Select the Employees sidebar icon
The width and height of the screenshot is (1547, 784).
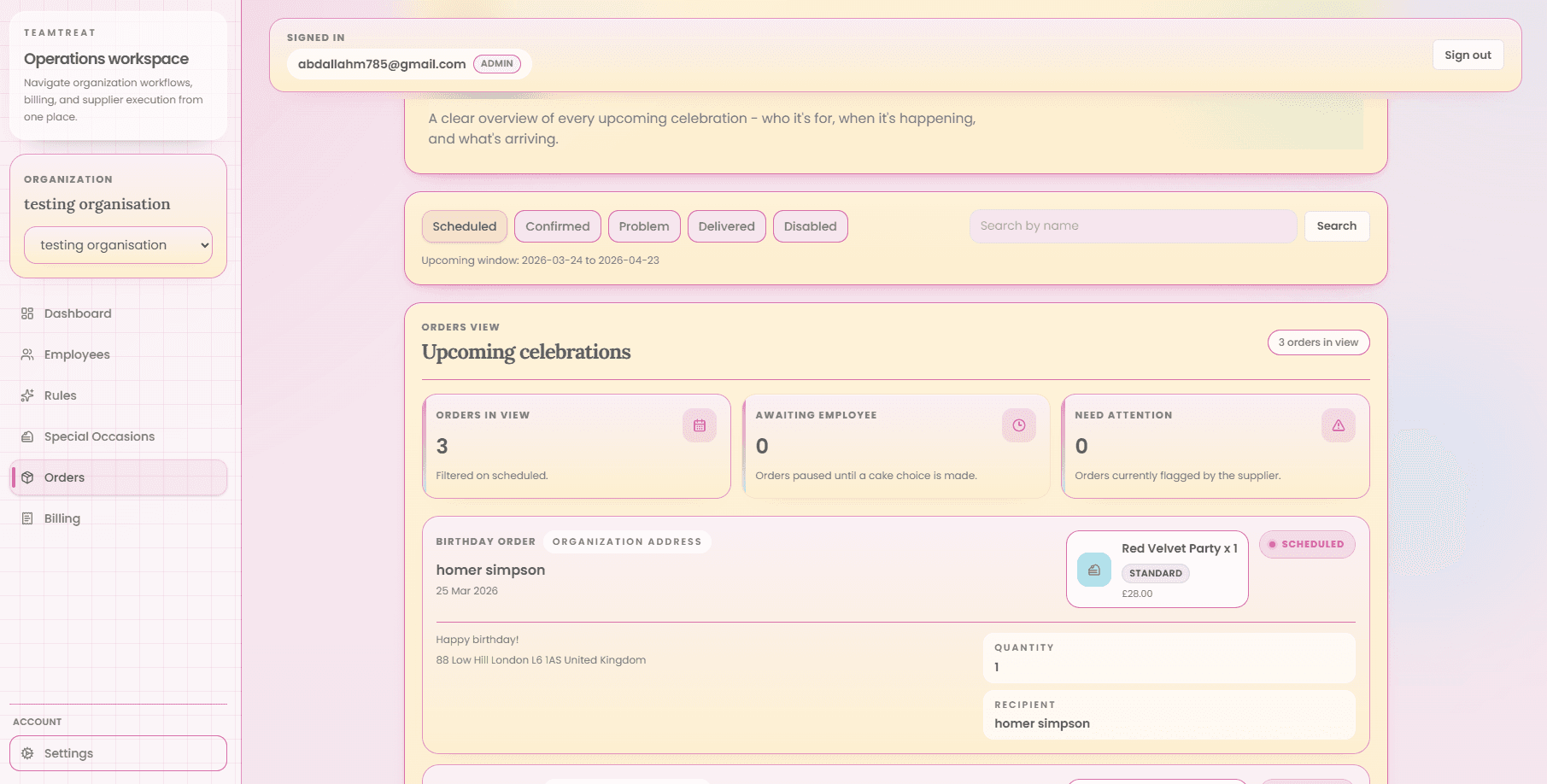pyautogui.click(x=28, y=354)
